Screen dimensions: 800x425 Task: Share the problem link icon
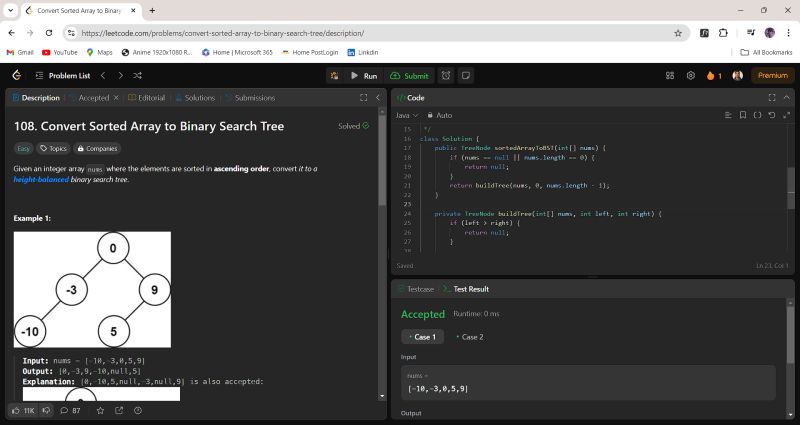click(119, 410)
